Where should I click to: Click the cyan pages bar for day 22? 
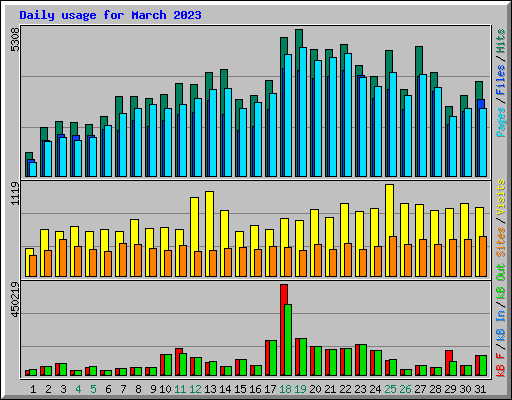point(348,115)
